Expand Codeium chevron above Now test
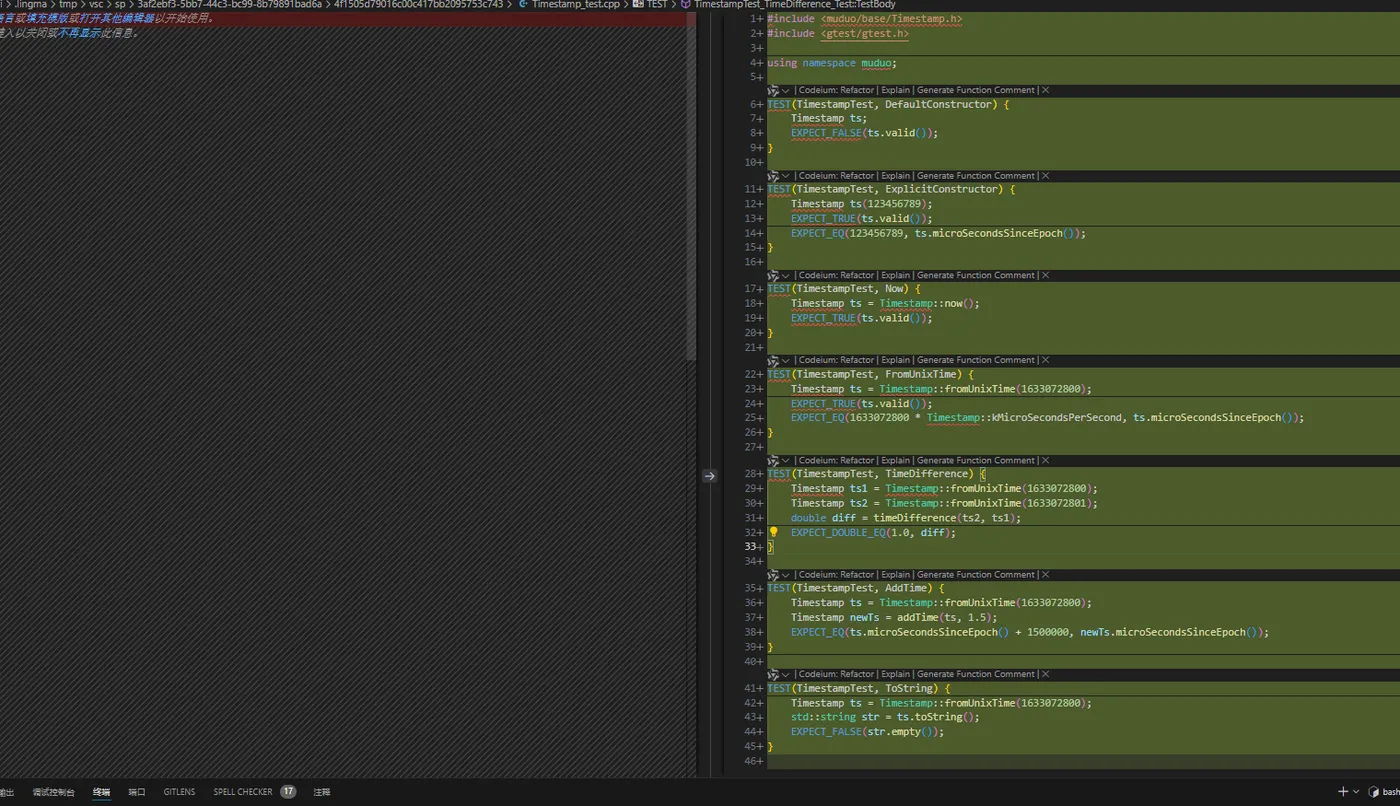Screen dimensions: 1400x806 coord(786,275)
